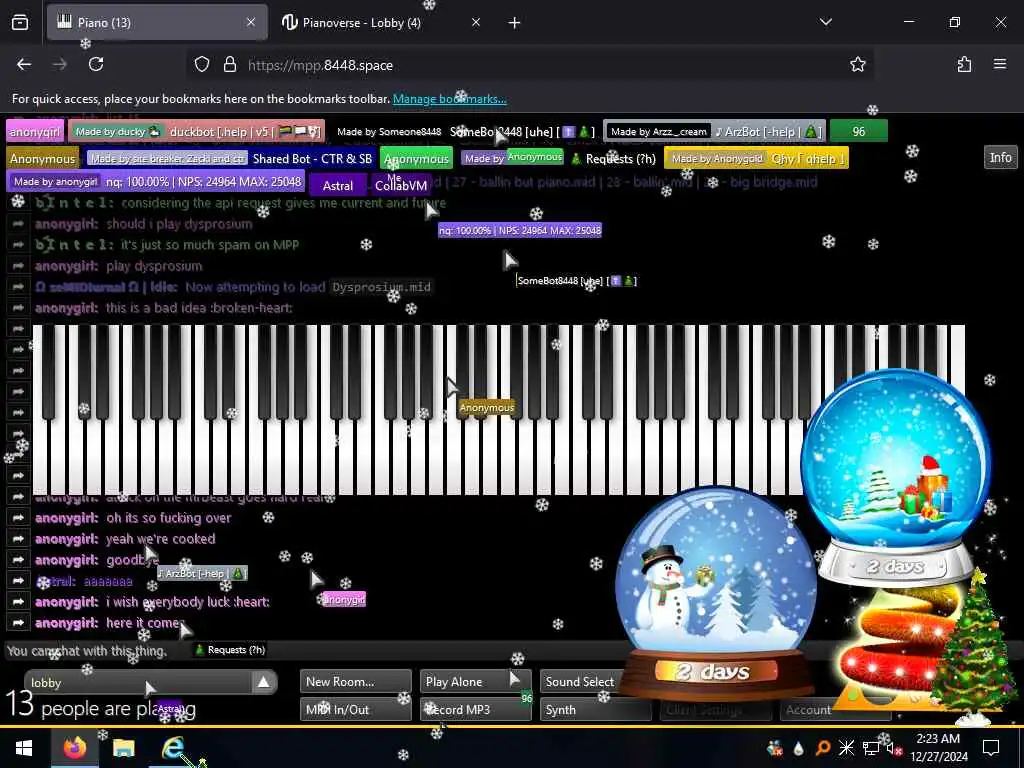1024x768 pixels.
Task: Open the tracking protection shield icon
Action: pyautogui.click(x=202, y=65)
